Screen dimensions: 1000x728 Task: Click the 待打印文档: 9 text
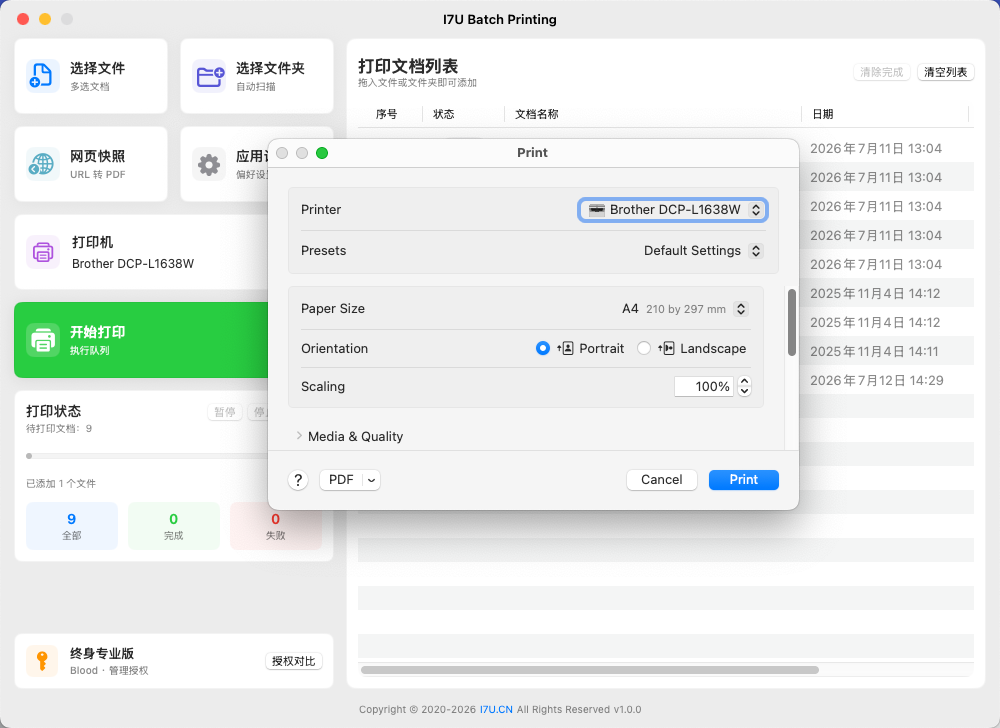[x=59, y=428]
